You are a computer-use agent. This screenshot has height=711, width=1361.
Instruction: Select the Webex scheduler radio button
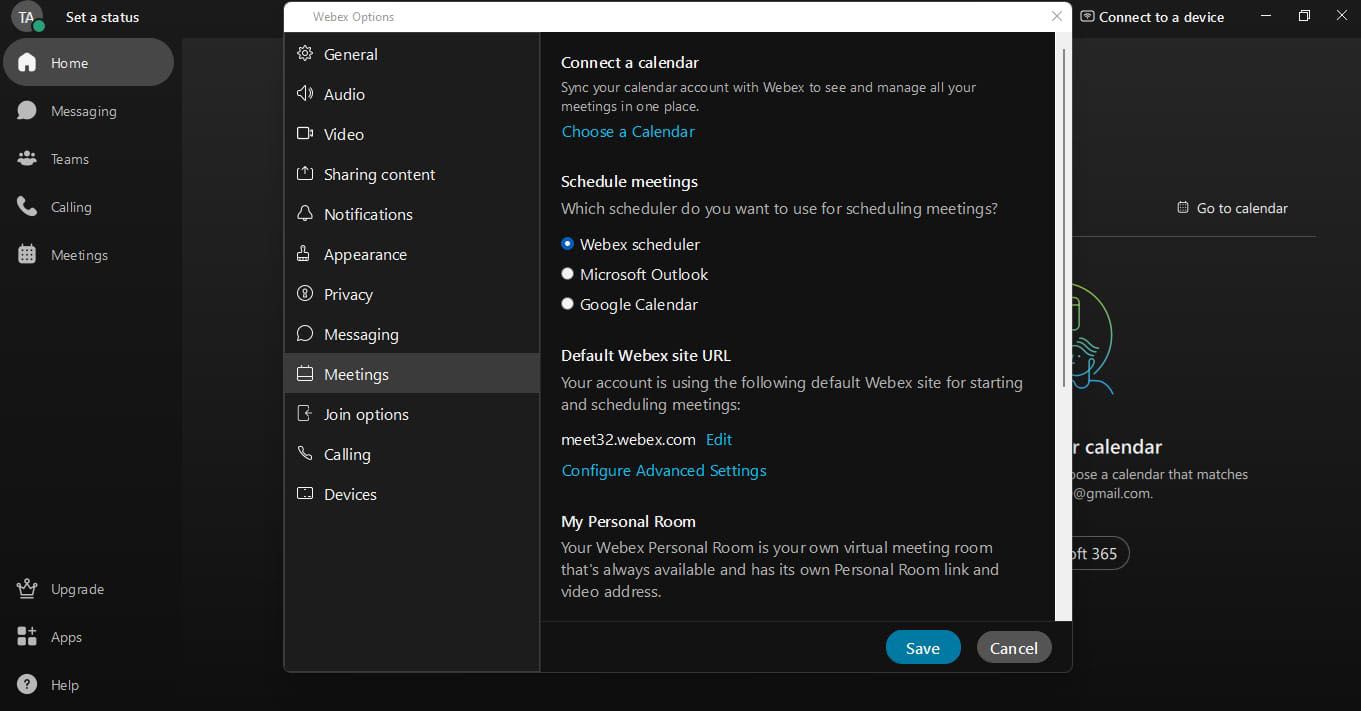(x=568, y=244)
